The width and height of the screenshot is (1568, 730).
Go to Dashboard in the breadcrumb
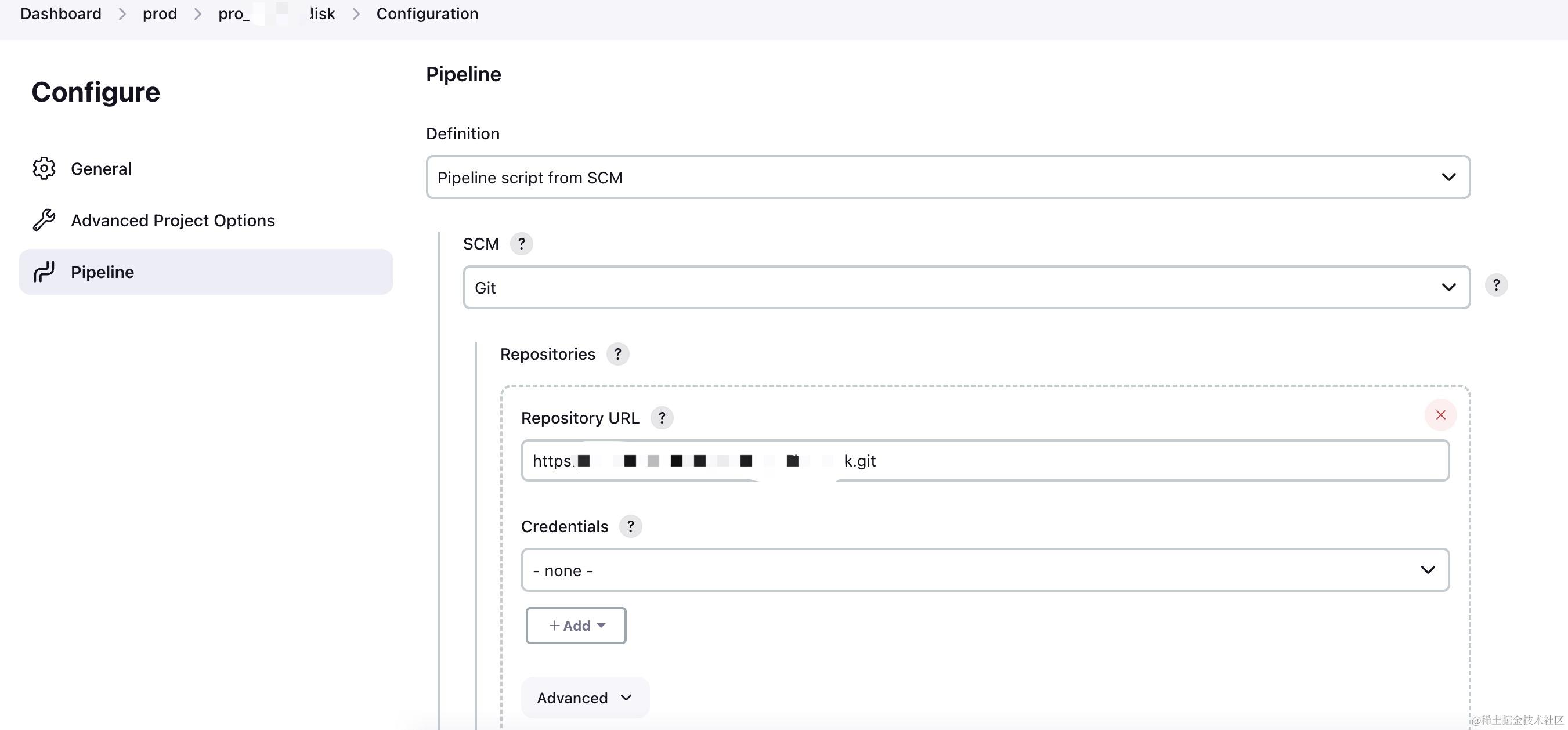tap(61, 13)
